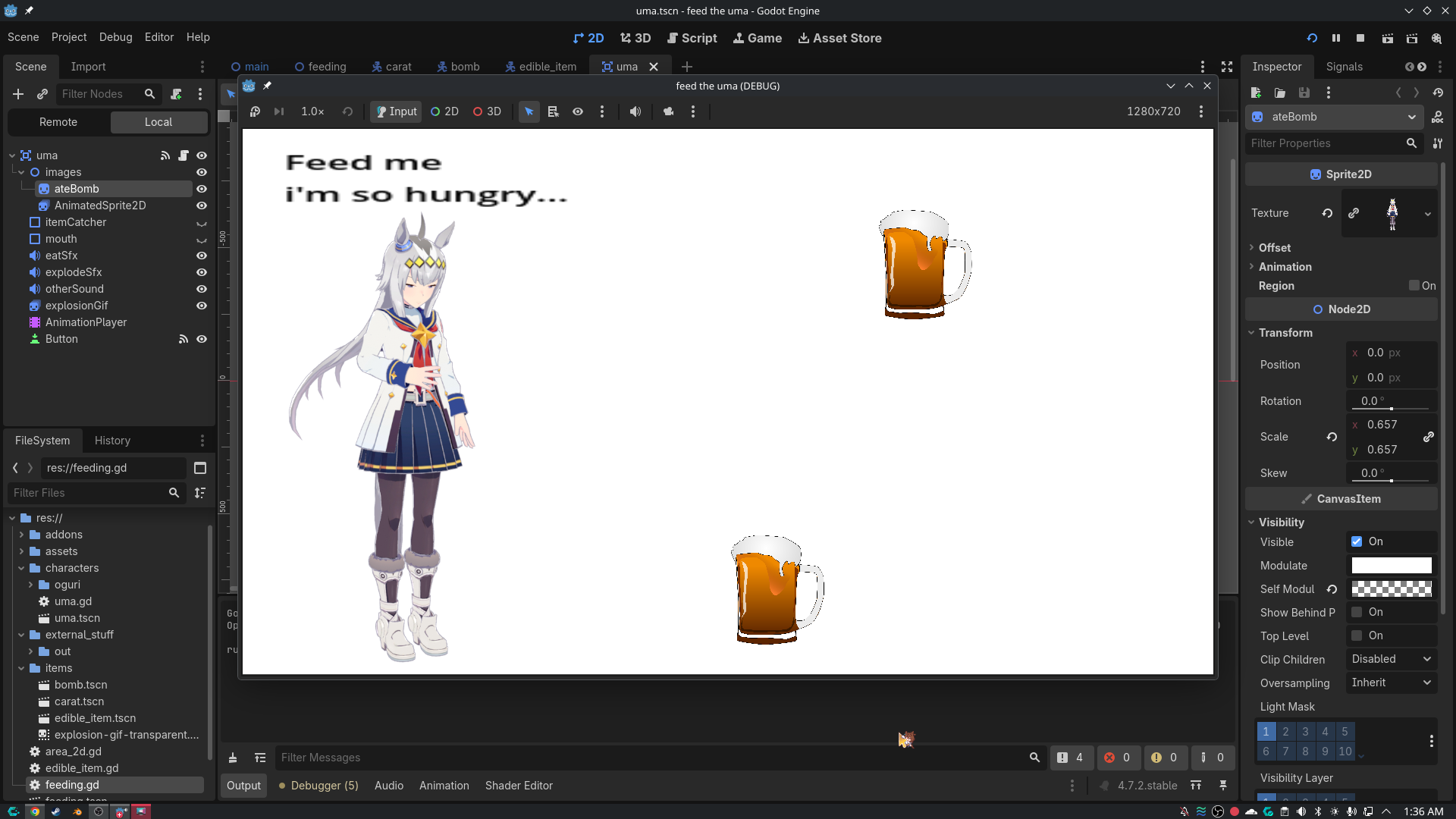Expand the oguri folder

click(x=30, y=585)
